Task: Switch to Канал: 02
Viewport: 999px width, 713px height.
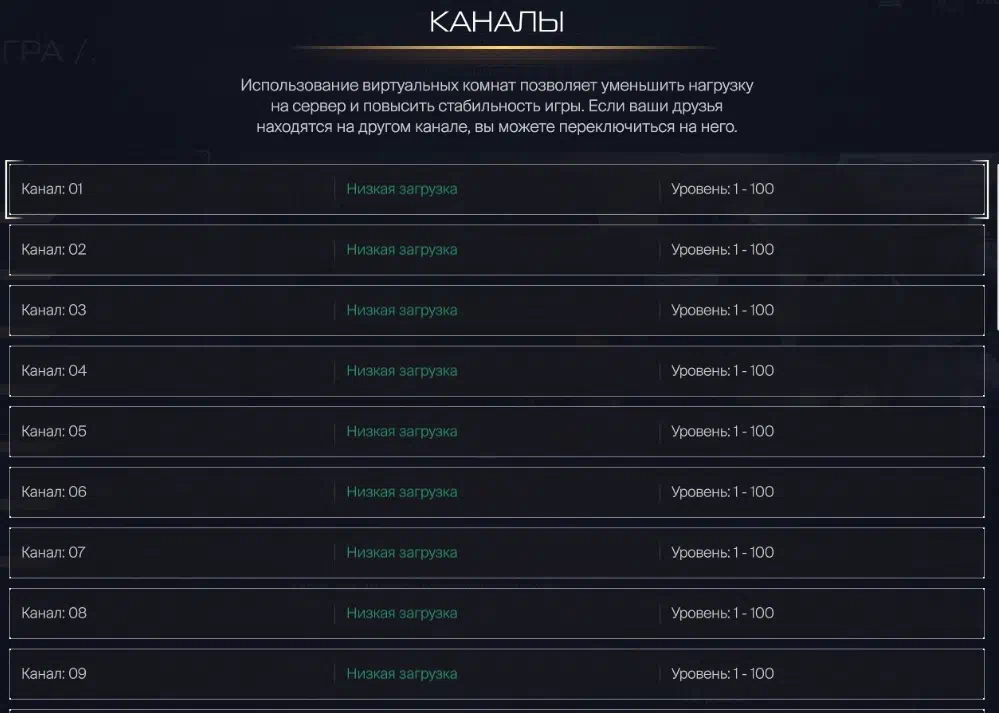Action: click(x=497, y=250)
